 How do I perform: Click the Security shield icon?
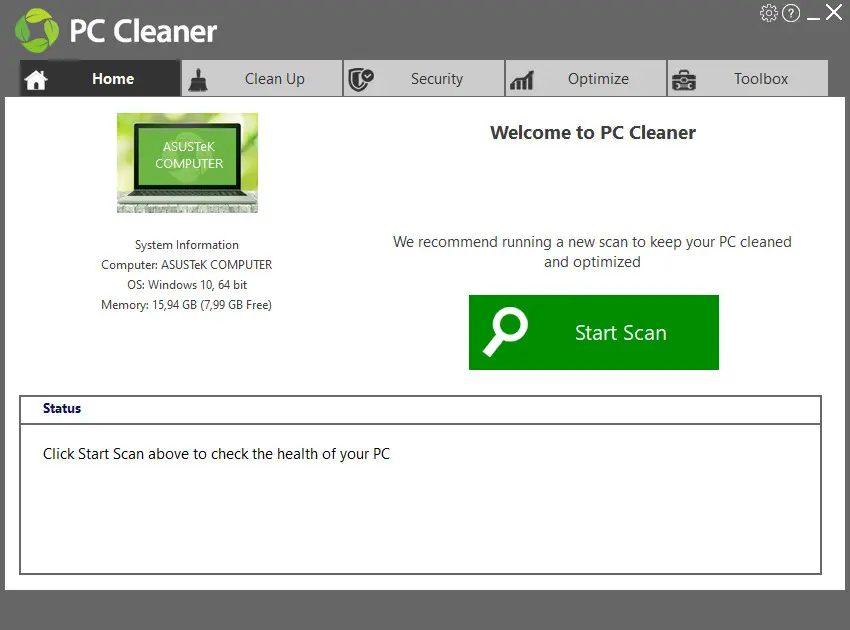tap(361, 78)
